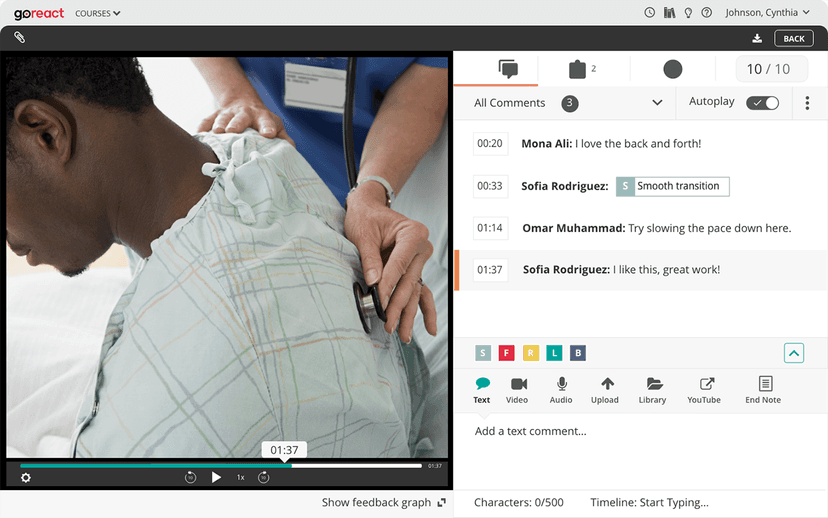
Task: Select the dark circle marker tab
Action: 672,69
